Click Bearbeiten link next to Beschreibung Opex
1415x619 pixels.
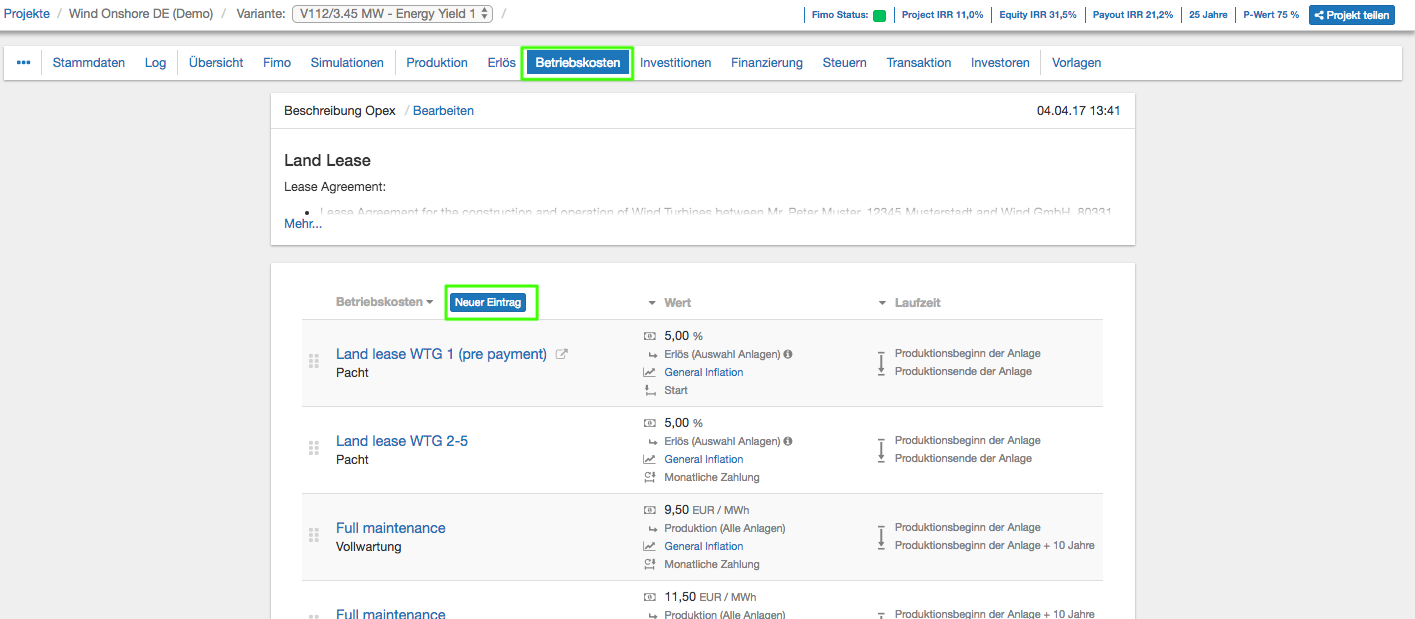[443, 111]
